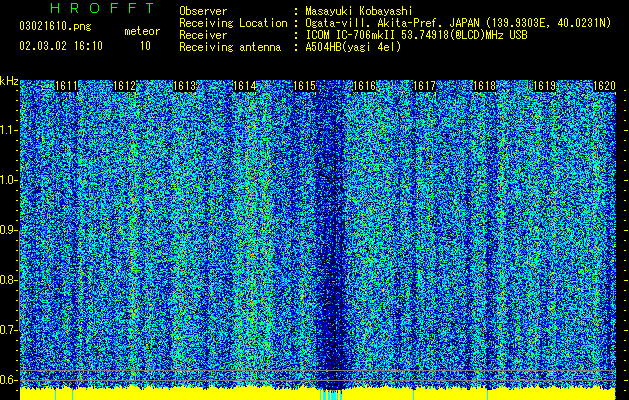Viewport: 629px width, 400px height.
Task: Select the file name 03021610.png
Action: [55, 27]
